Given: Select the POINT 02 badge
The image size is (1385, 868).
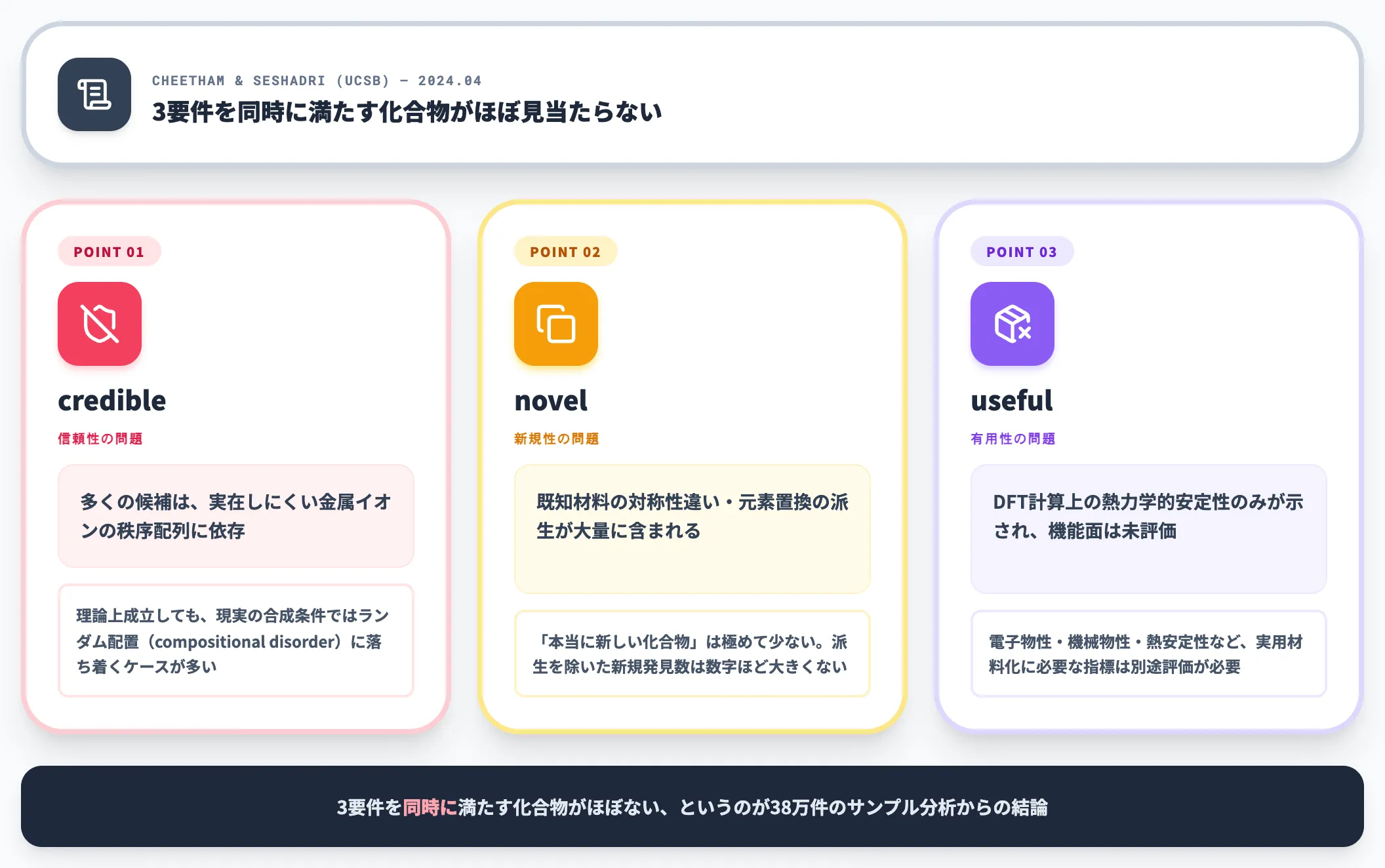Looking at the screenshot, I should tap(565, 252).
